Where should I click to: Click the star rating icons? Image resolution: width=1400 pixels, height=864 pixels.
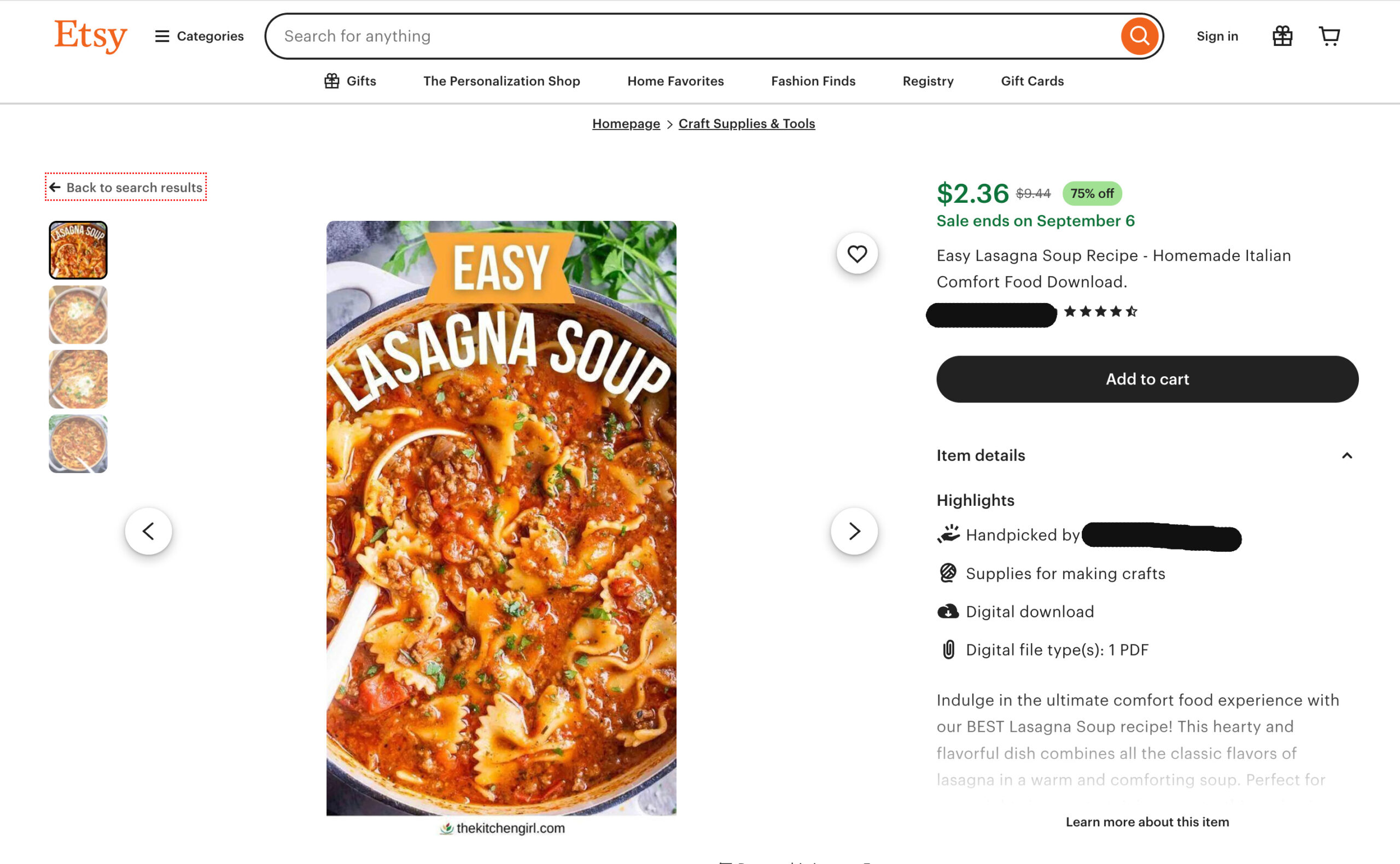click(x=1100, y=312)
